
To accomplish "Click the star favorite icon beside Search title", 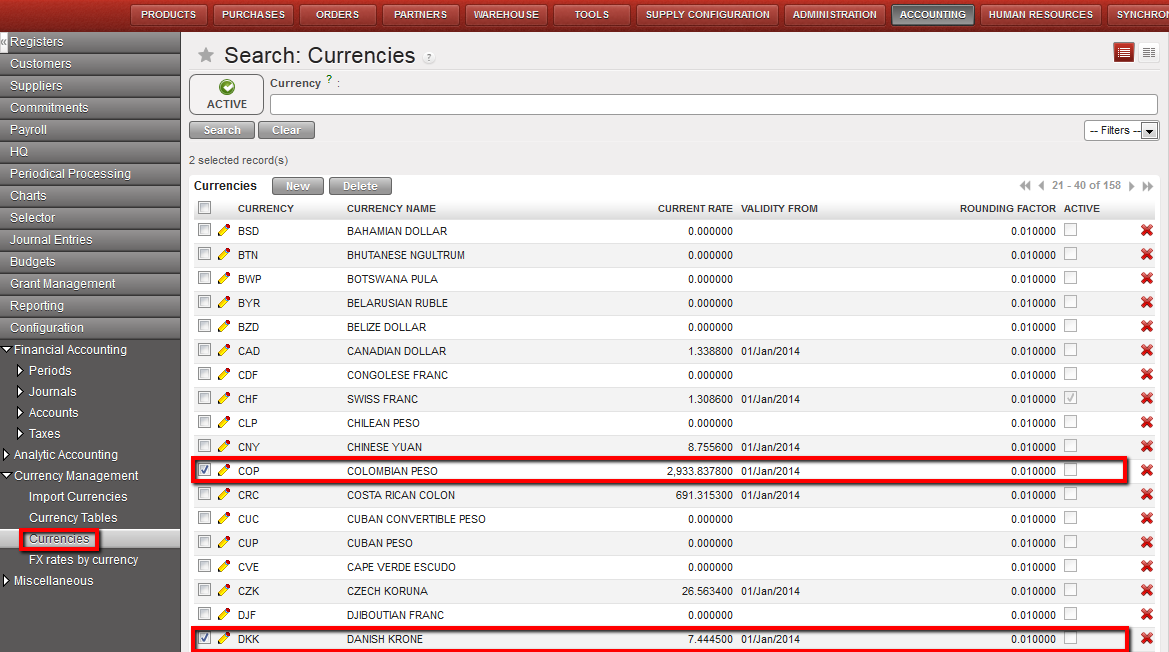I will coord(206,56).
